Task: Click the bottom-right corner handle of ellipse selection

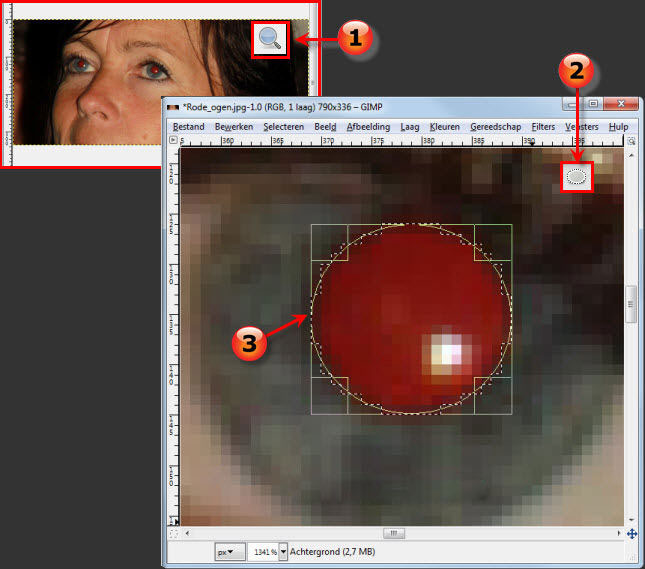Action: (493, 396)
